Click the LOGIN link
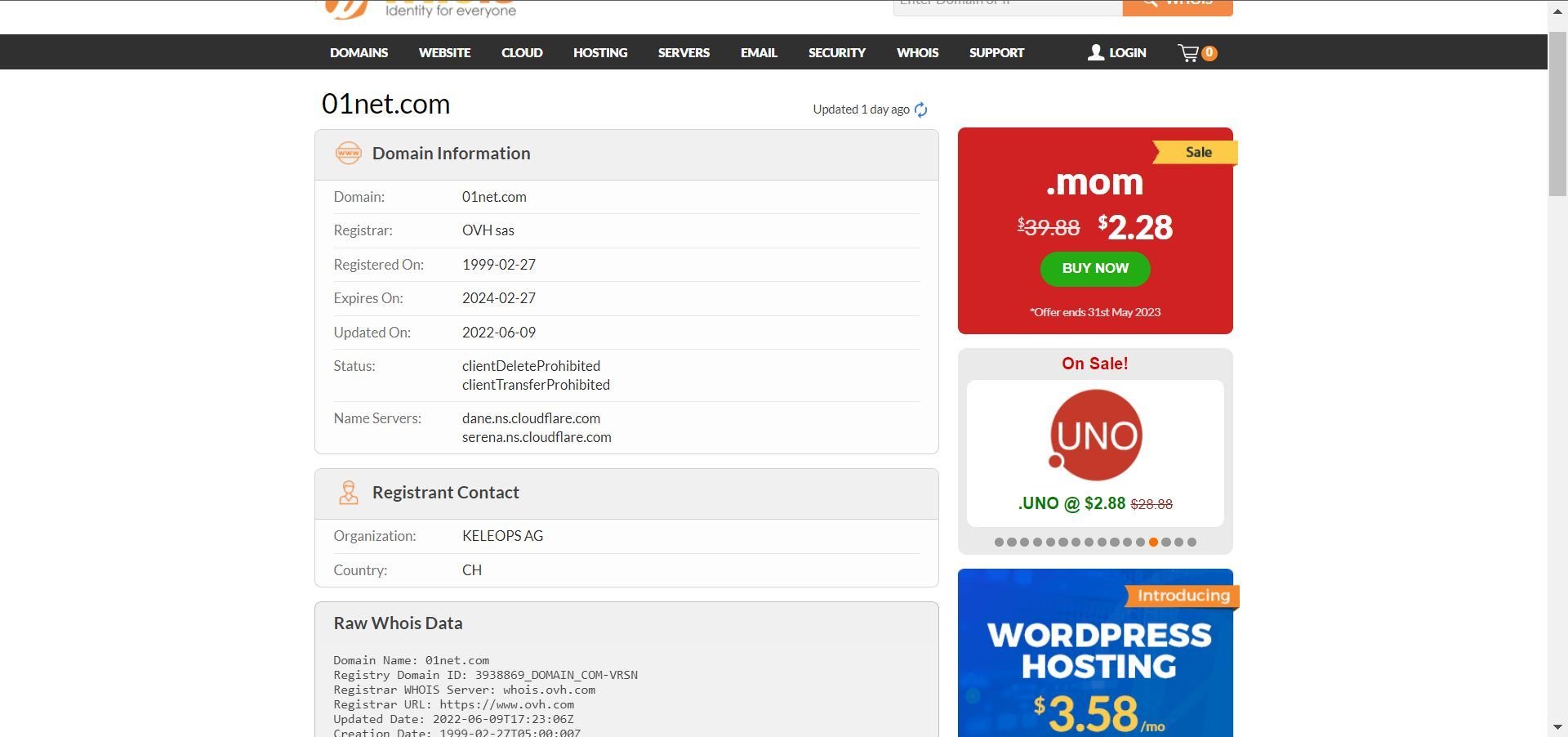This screenshot has height=737, width=1568. (x=1127, y=52)
